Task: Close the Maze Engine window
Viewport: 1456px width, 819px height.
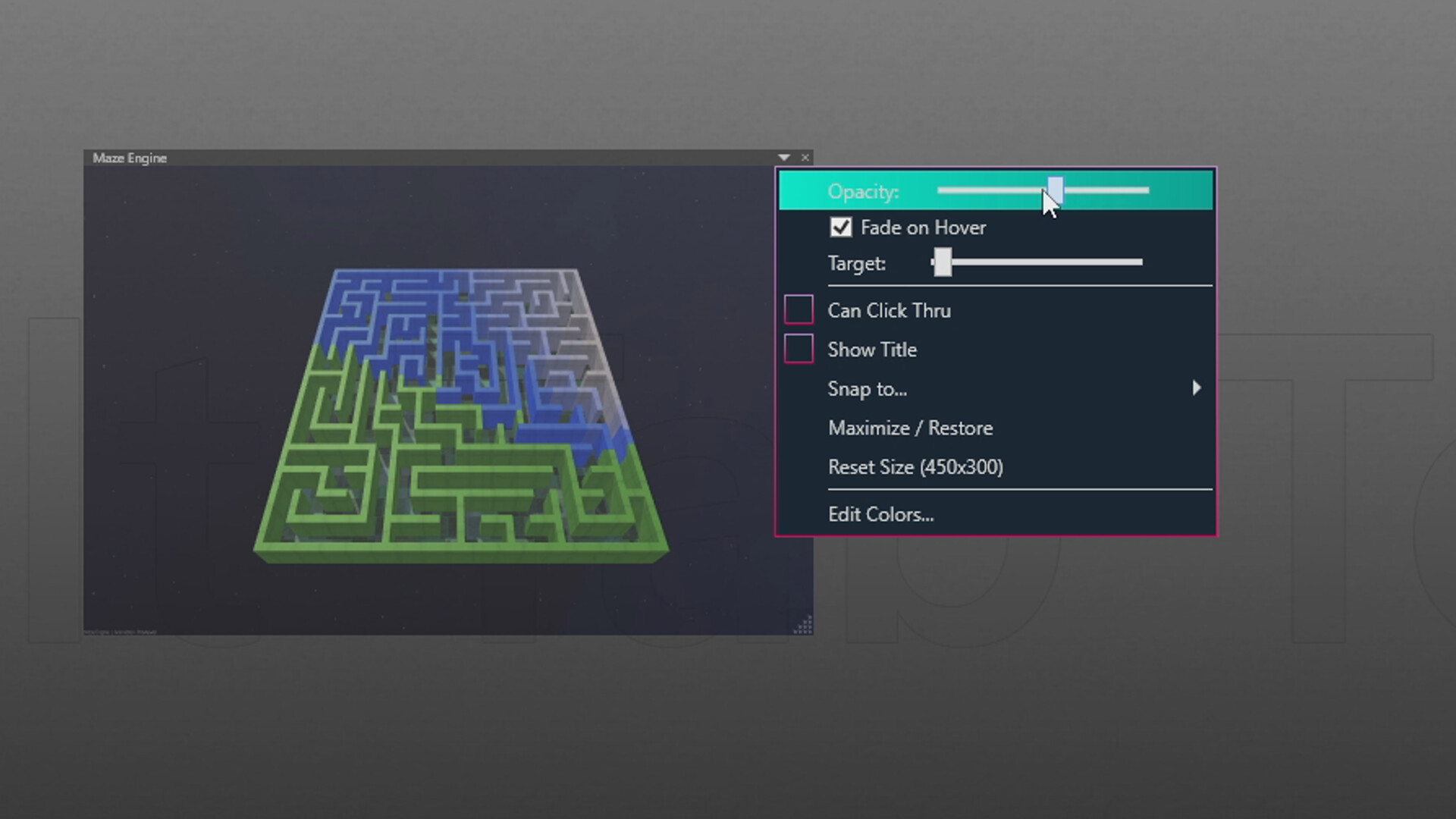Action: tap(805, 158)
